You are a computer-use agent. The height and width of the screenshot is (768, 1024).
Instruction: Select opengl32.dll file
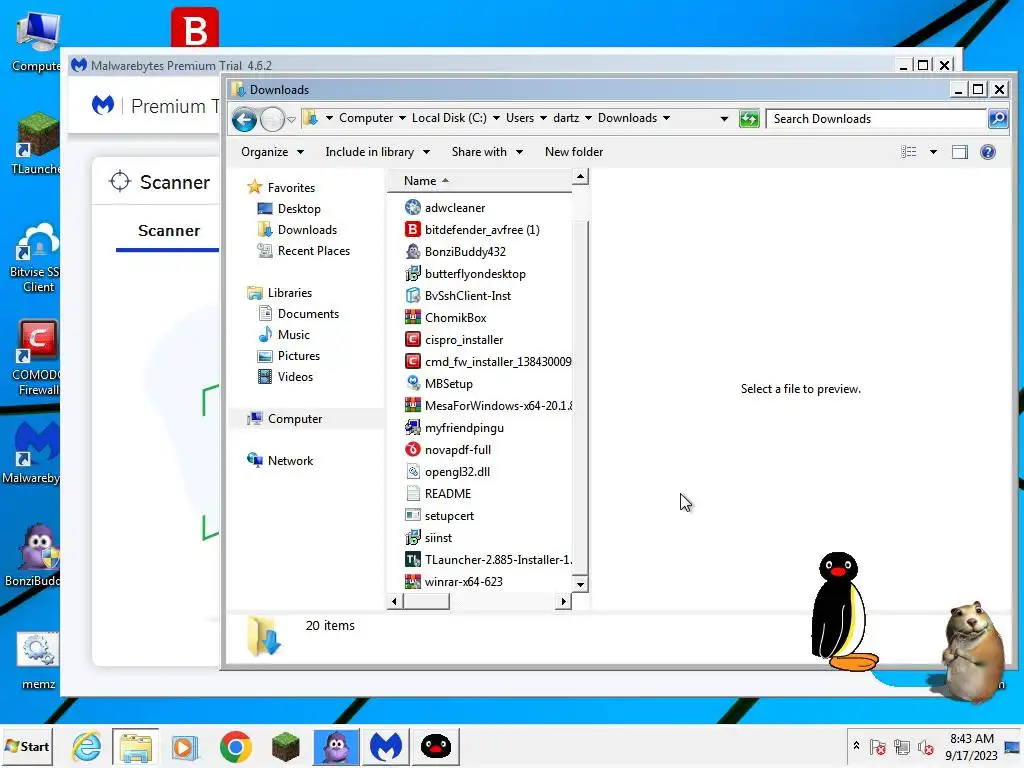point(447,472)
